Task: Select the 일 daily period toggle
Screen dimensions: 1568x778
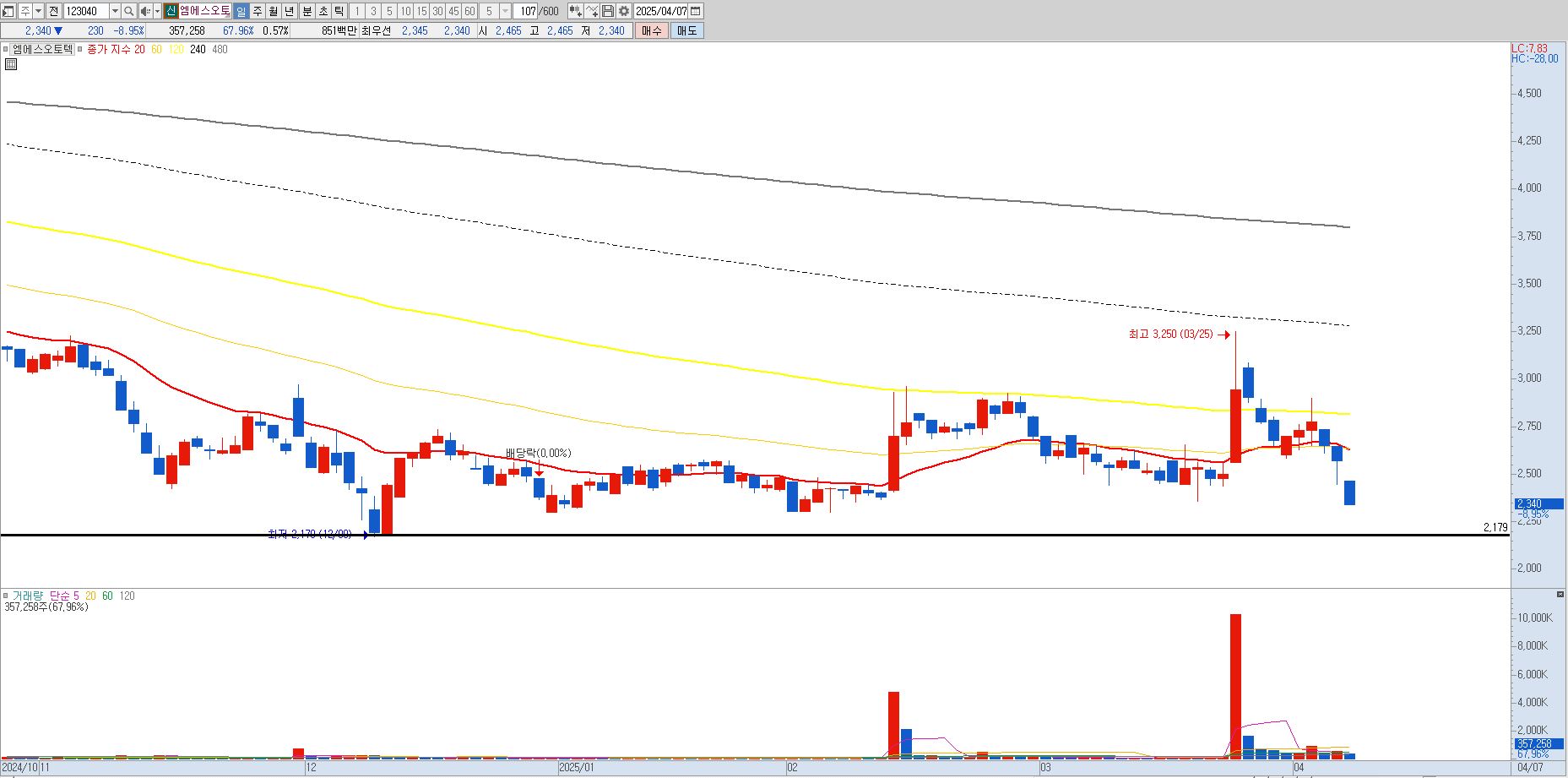Action: point(241,11)
